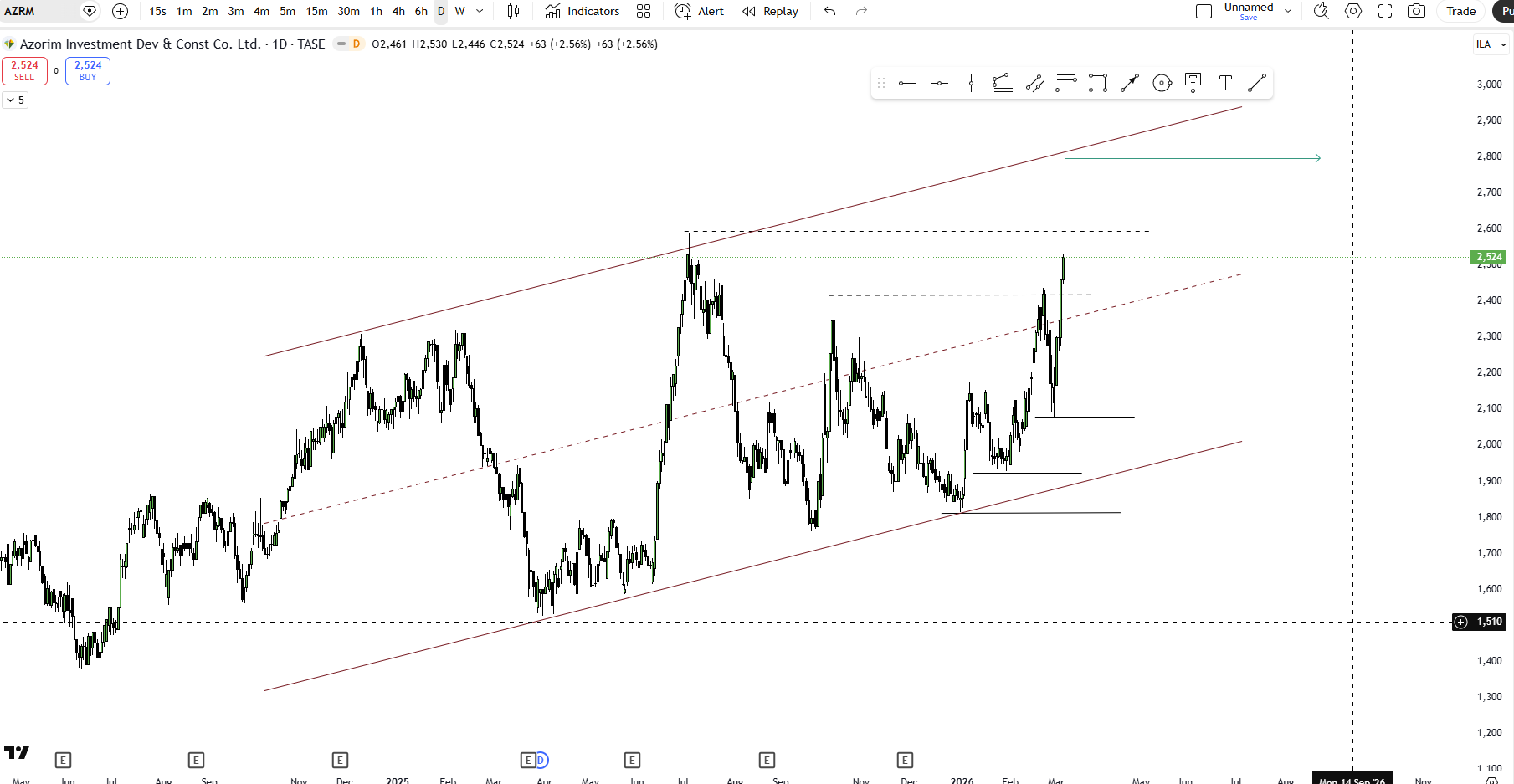Switch to the 4h timeframe
The width and height of the screenshot is (1514, 784).
click(x=398, y=11)
